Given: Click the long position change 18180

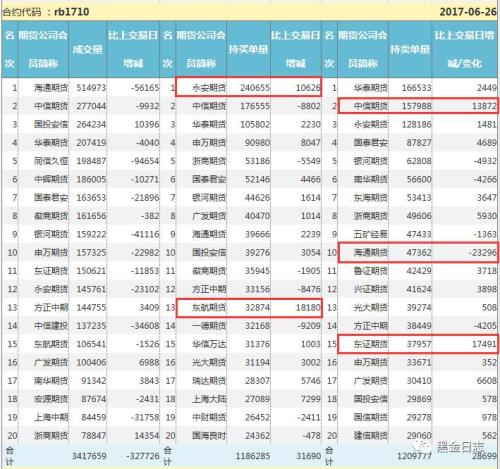Looking at the screenshot, I should 308,308.
